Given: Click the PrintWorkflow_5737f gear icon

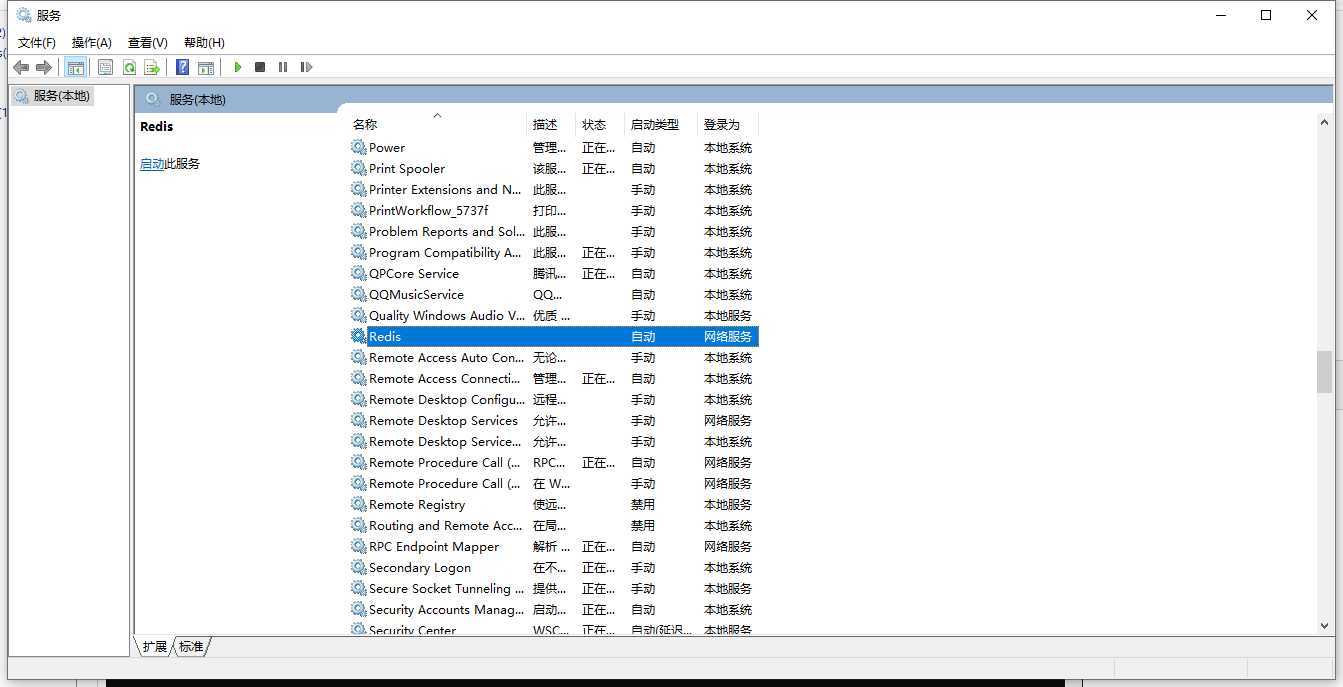Looking at the screenshot, I should pyautogui.click(x=358, y=210).
